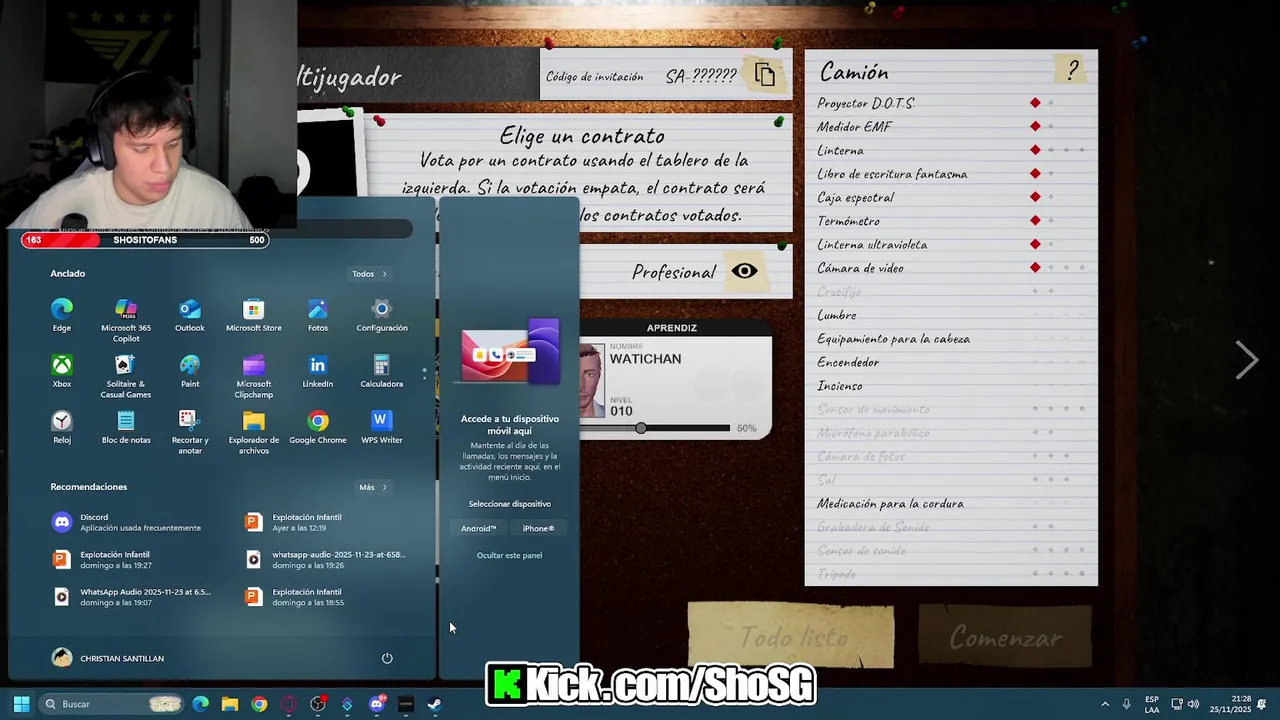1280x720 pixels.
Task: Open the Reloj clock app
Action: tap(62, 427)
